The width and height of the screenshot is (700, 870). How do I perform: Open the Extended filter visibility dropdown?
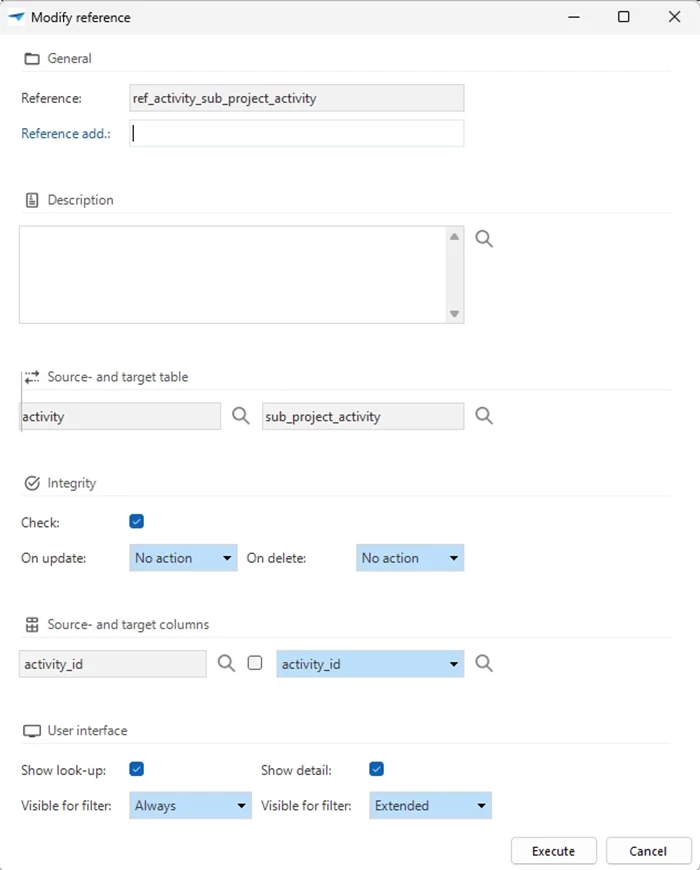click(430, 805)
